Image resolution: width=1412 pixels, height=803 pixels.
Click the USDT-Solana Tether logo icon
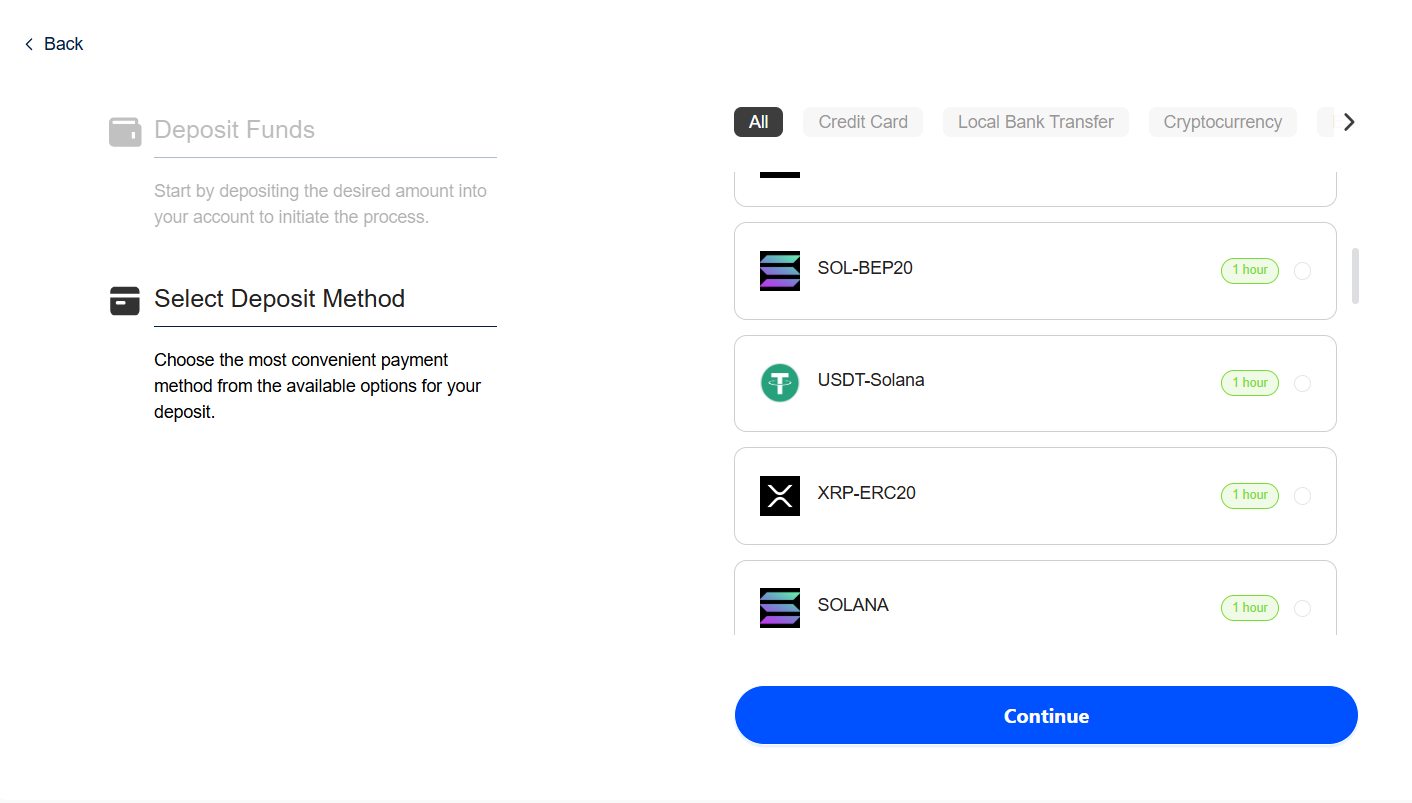[x=779, y=383]
